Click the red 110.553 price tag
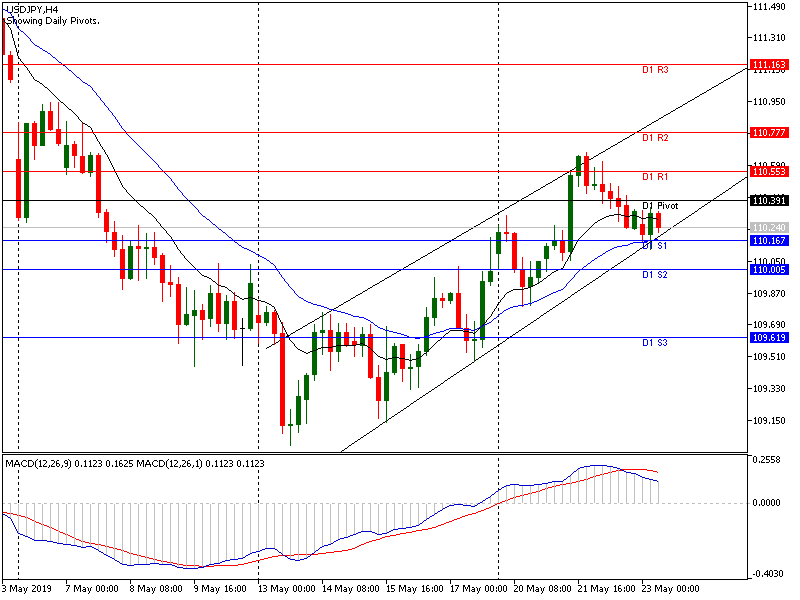The width and height of the screenshot is (800, 600). pyautogui.click(x=768, y=171)
